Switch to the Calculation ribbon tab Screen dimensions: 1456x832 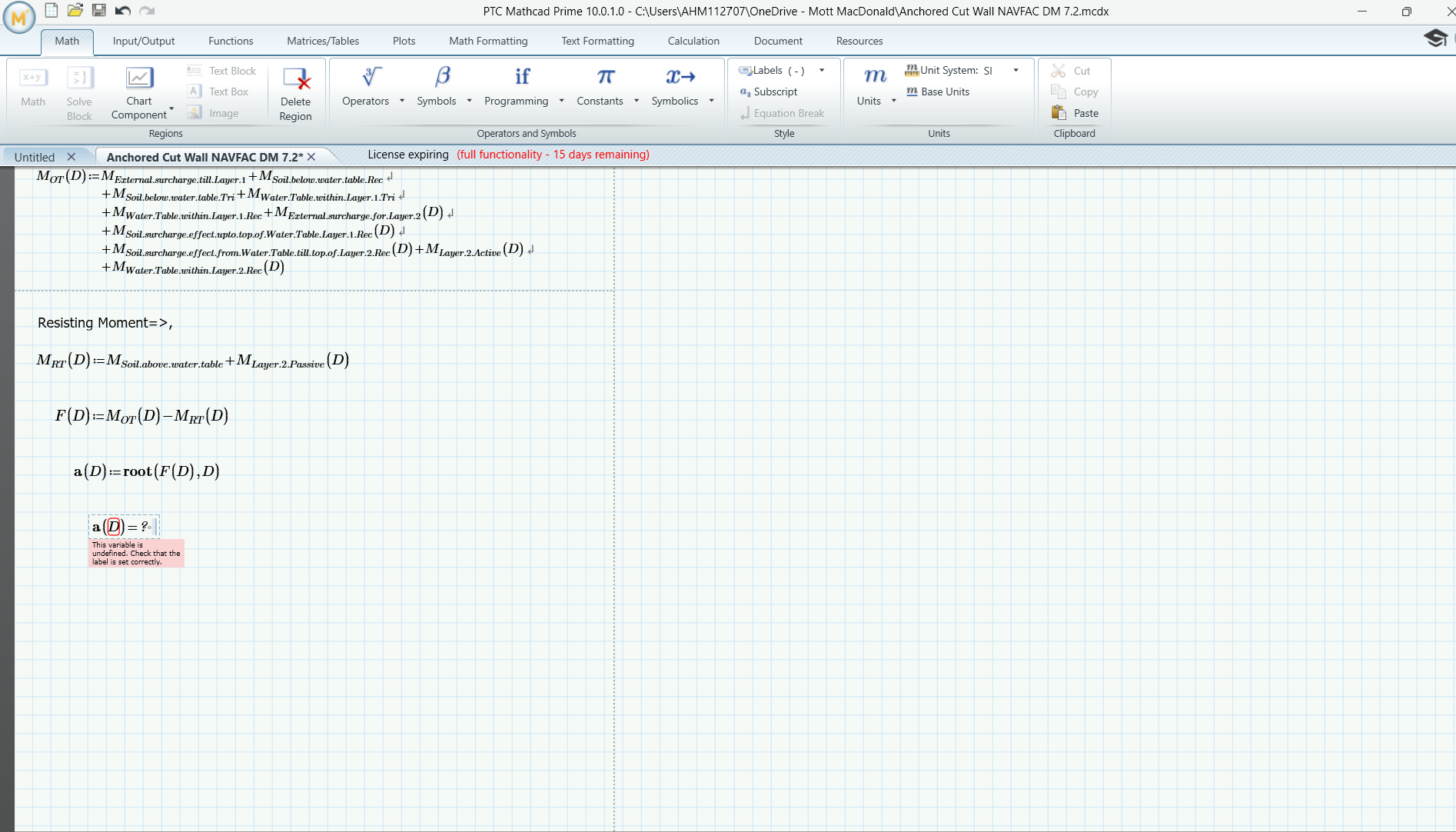[693, 41]
